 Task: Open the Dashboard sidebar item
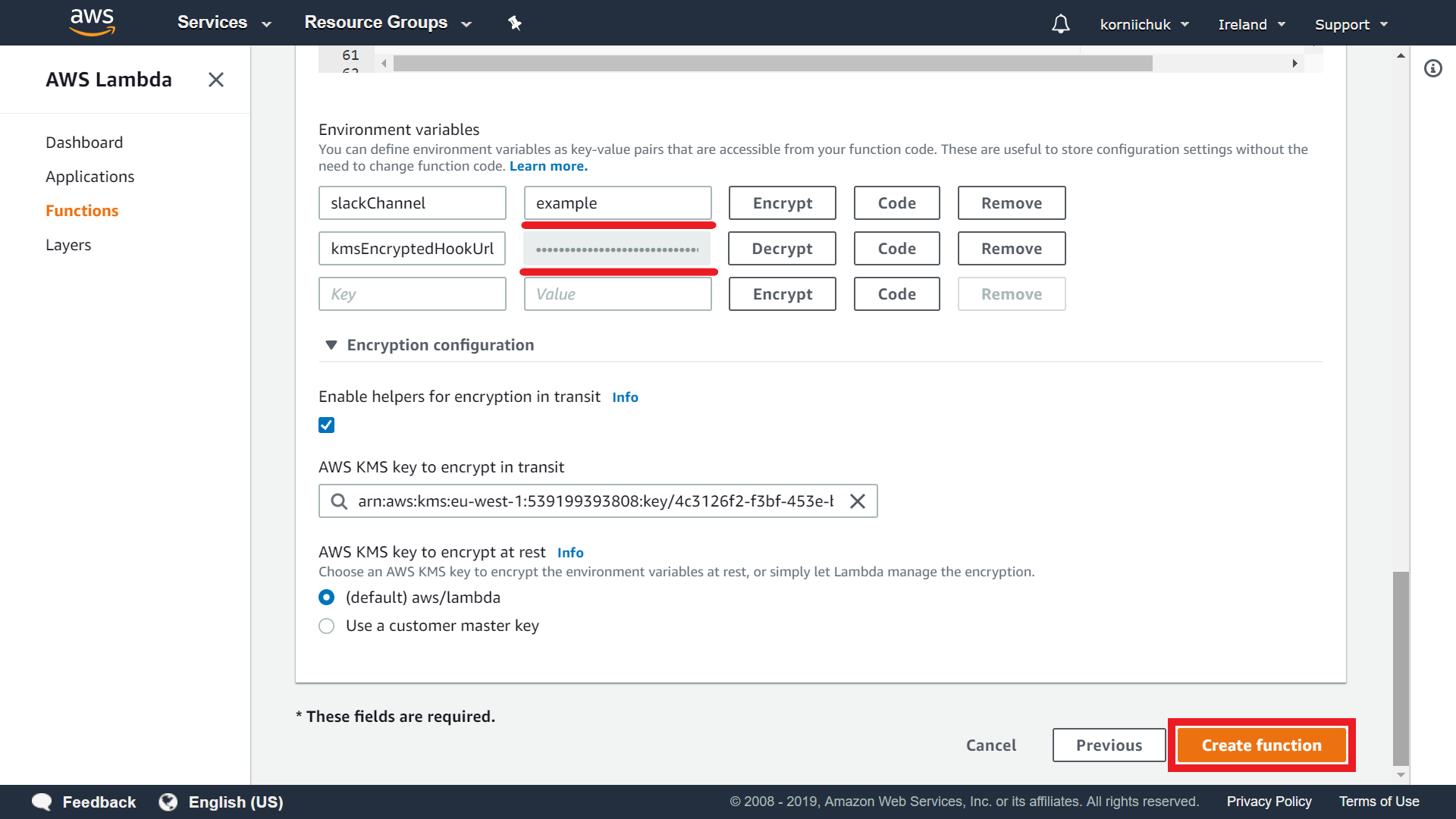84,143
